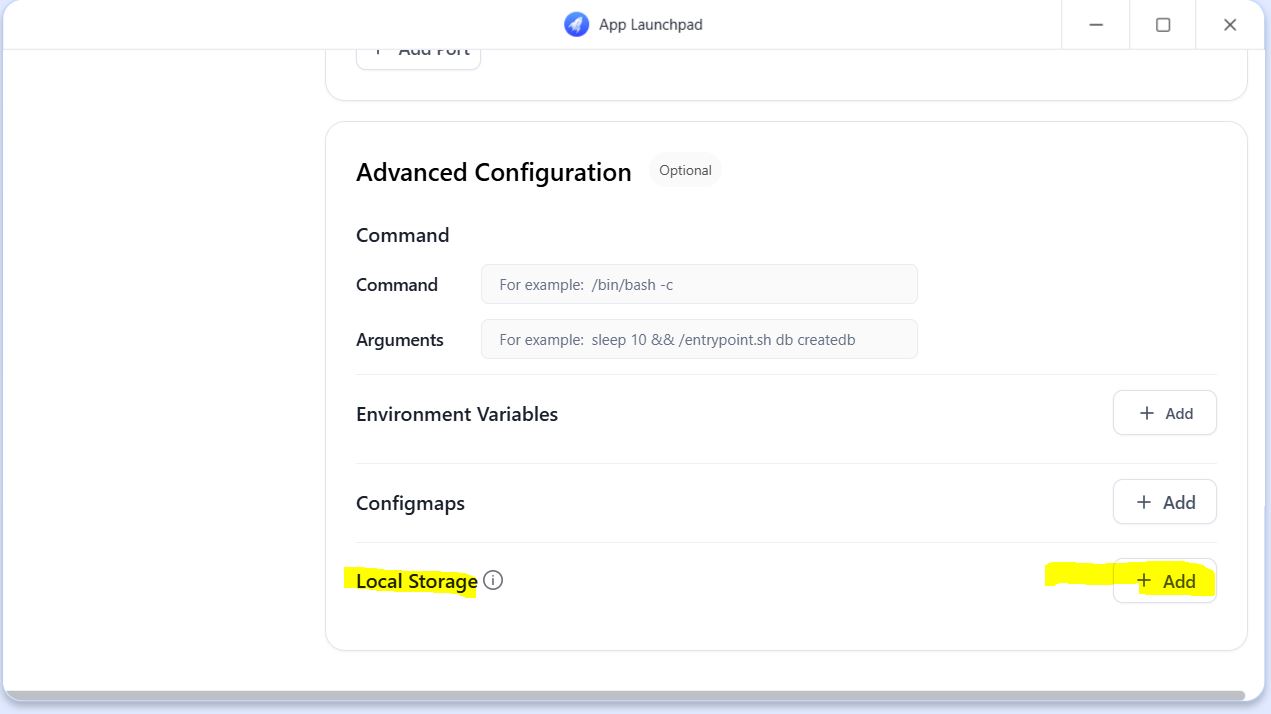Select the Advanced Configuration heading
The width and height of the screenshot is (1271, 714).
pyautogui.click(x=493, y=172)
